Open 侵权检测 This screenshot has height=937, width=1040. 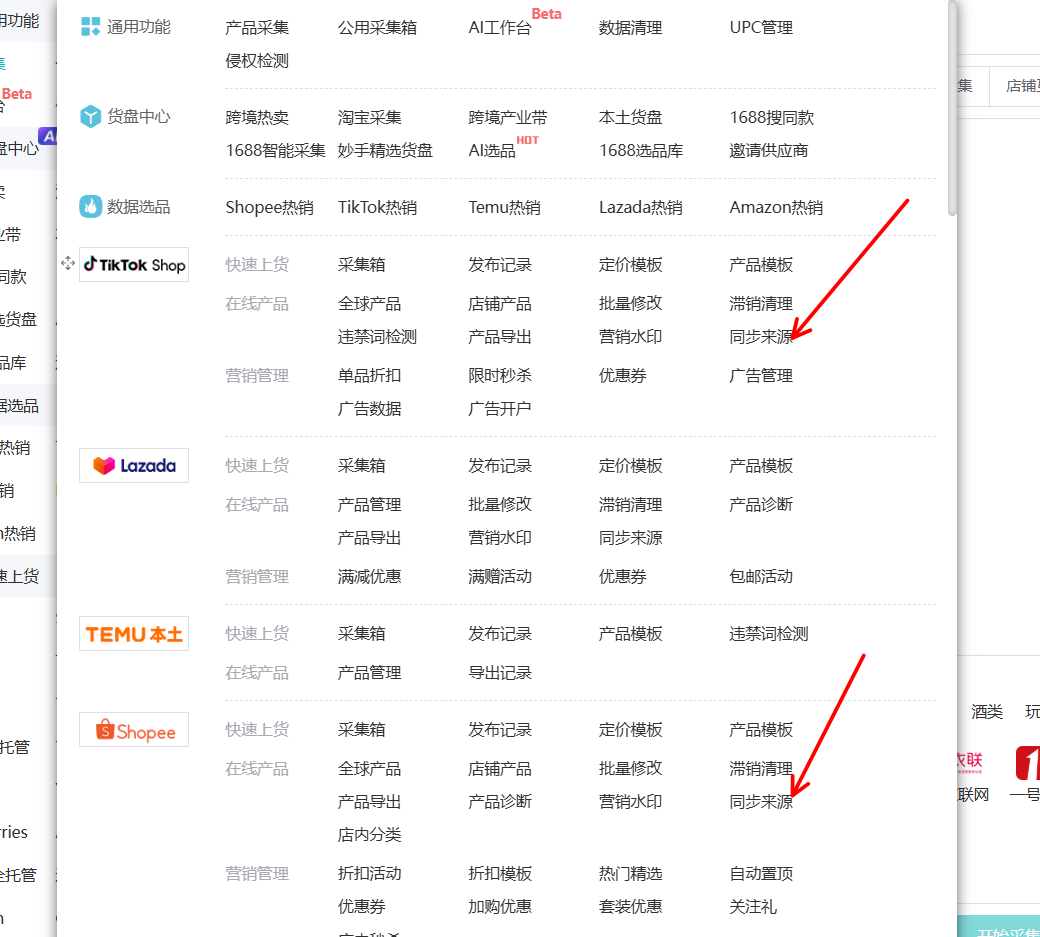coord(257,61)
